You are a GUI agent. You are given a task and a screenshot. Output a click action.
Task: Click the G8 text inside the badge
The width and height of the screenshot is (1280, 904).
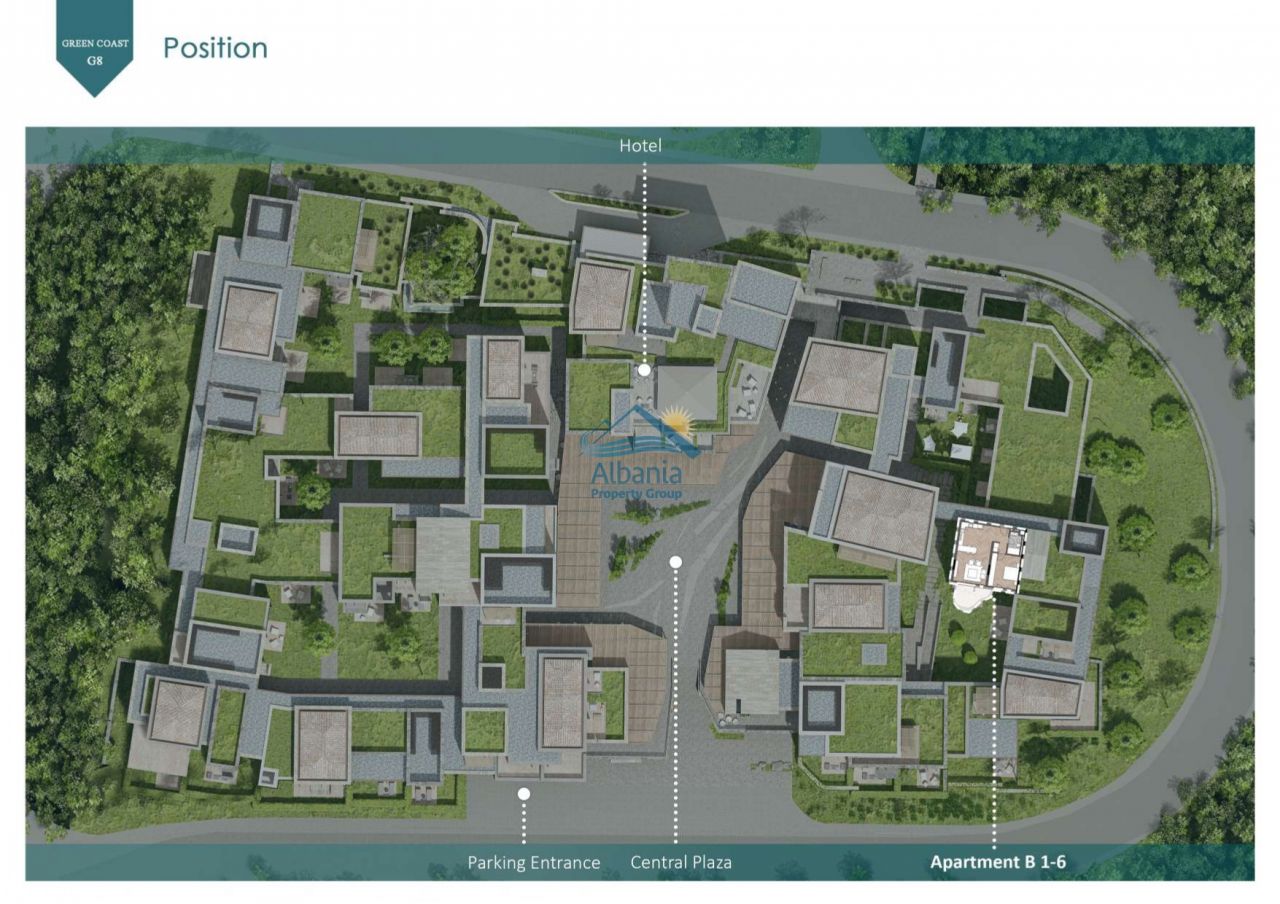click(94, 59)
